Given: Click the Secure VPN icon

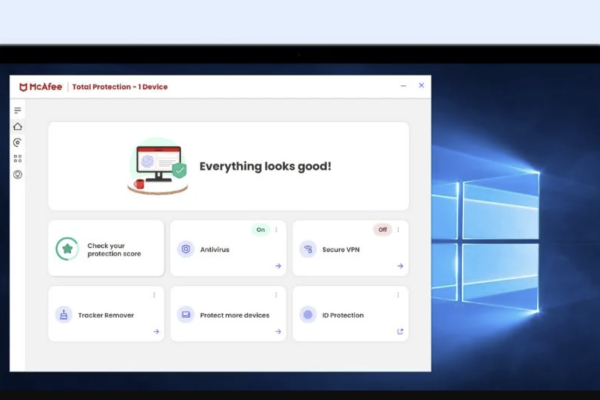Looking at the screenshot, I should (307, 249).
